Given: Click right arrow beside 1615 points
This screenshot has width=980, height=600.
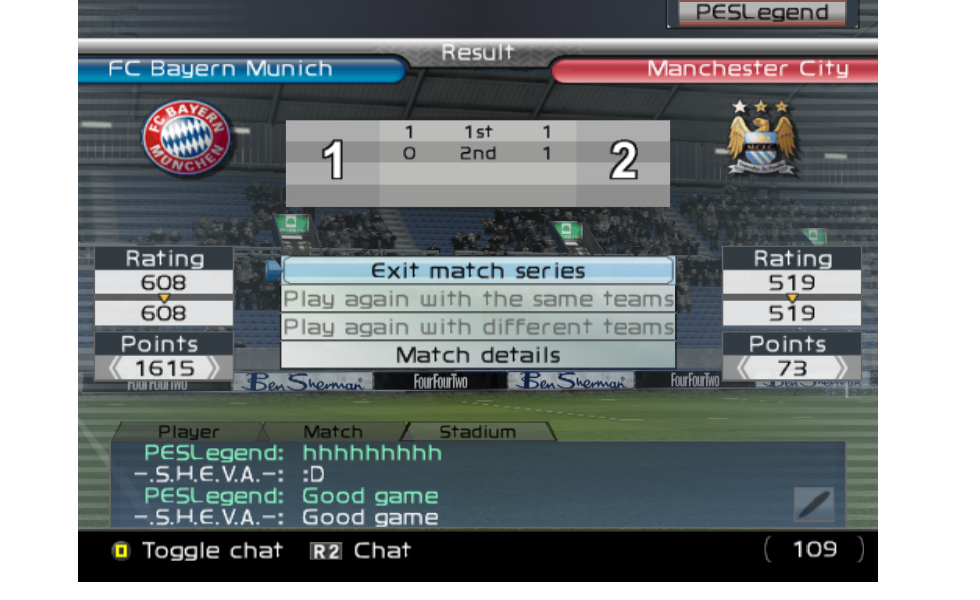Looking at the screenshot, I should point(213,368).
